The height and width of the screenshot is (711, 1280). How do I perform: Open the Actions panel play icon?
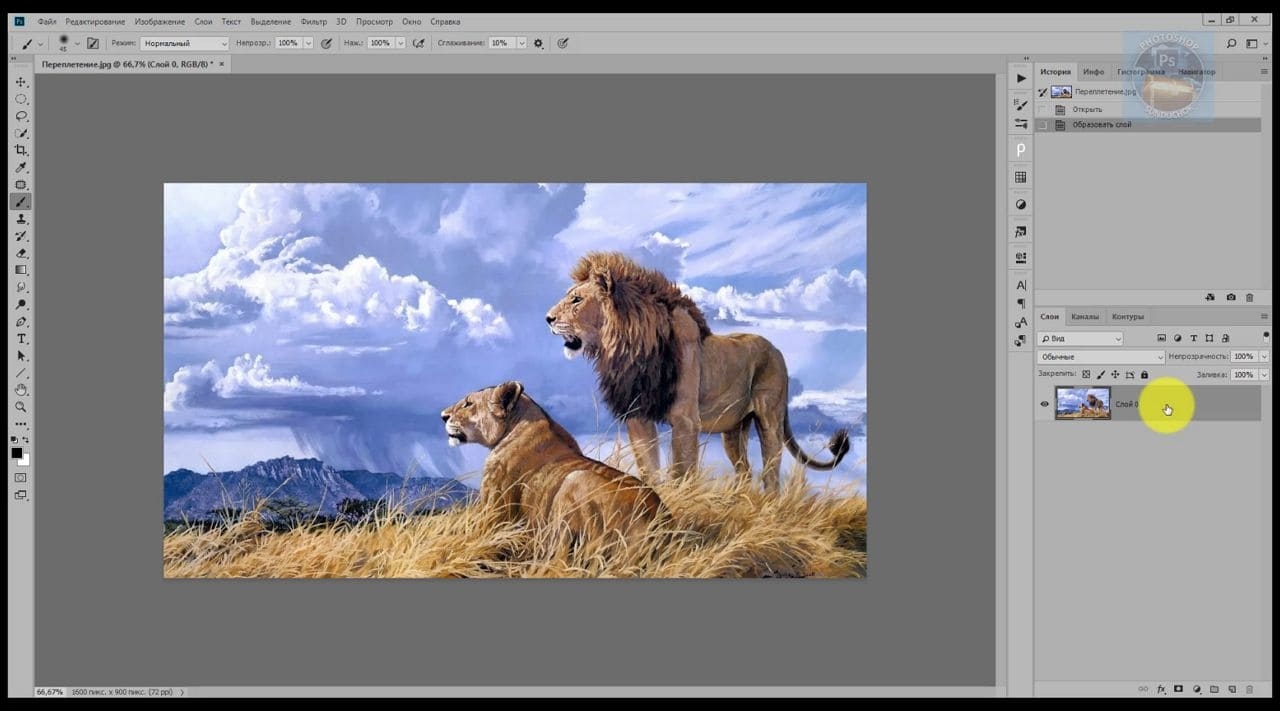(x=1021, y=78)
